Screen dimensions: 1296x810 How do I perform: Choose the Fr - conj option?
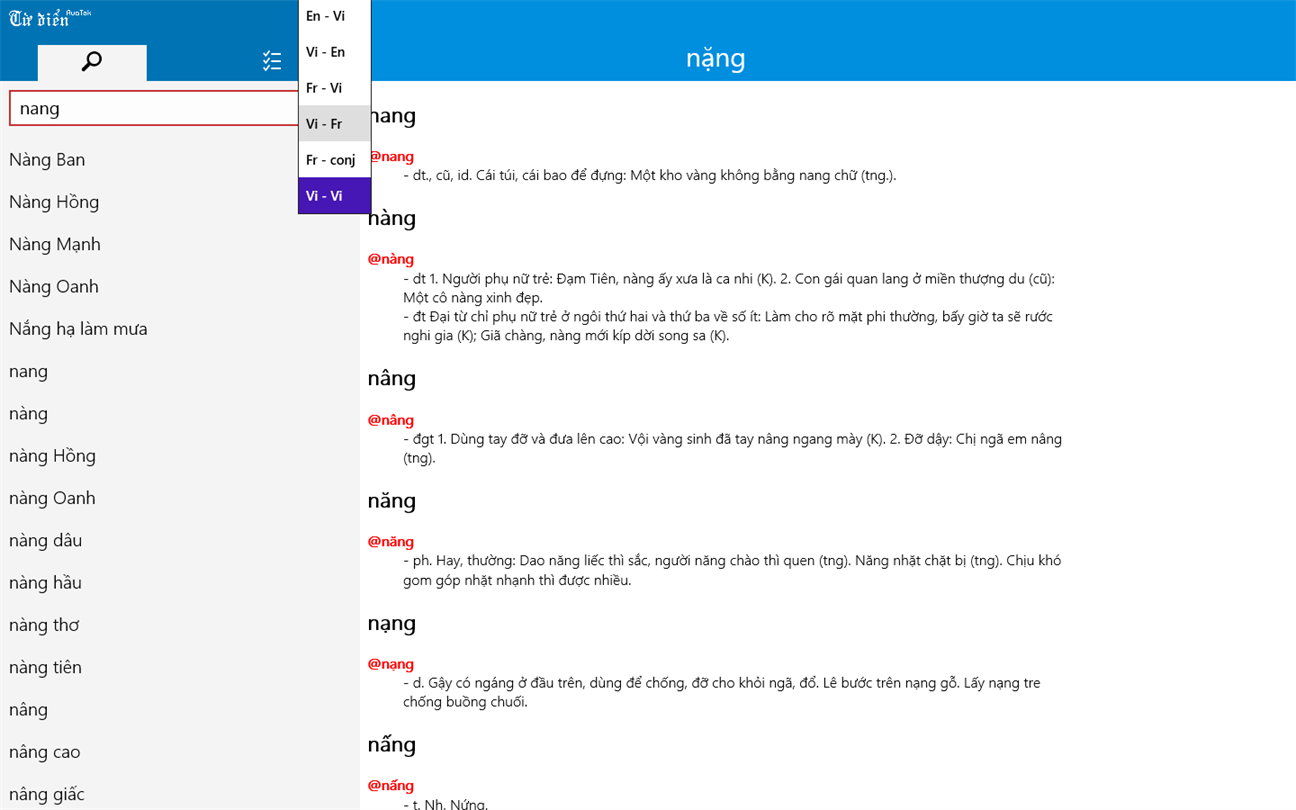pyautogui.click(x=334, y=160)
